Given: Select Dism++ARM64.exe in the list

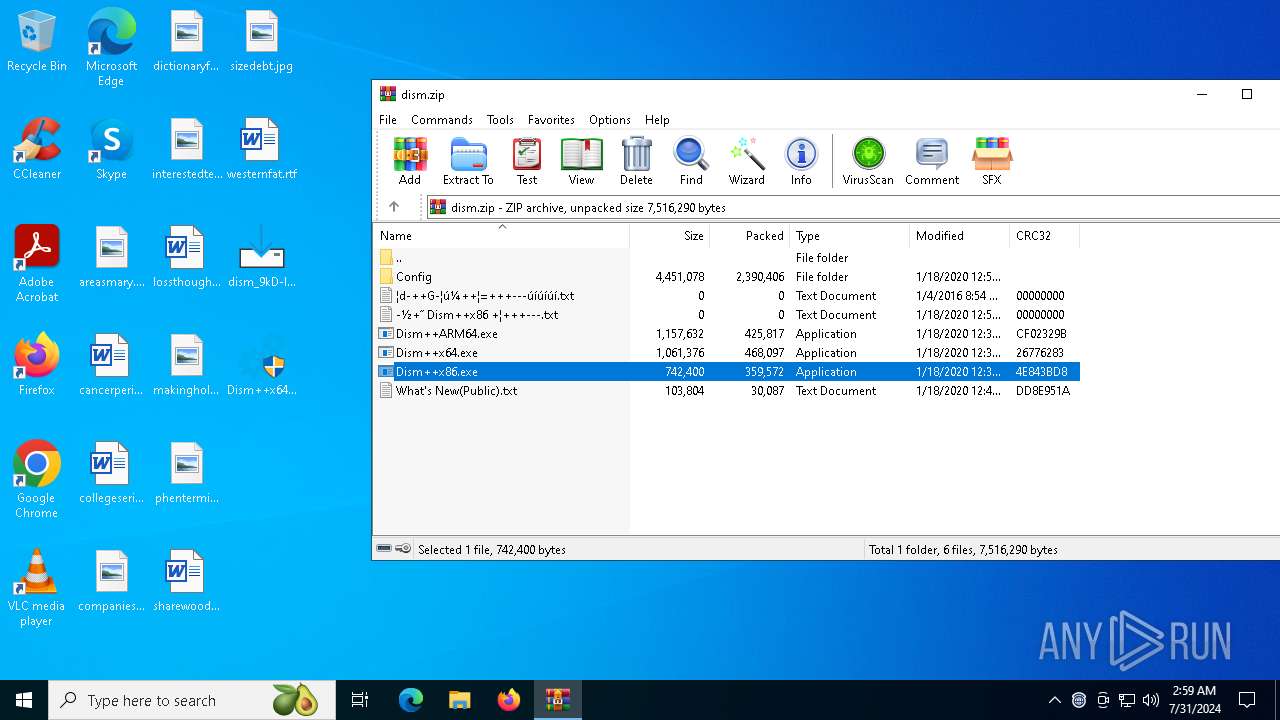Looking at the screenshot, I should [x=727, y=334].
